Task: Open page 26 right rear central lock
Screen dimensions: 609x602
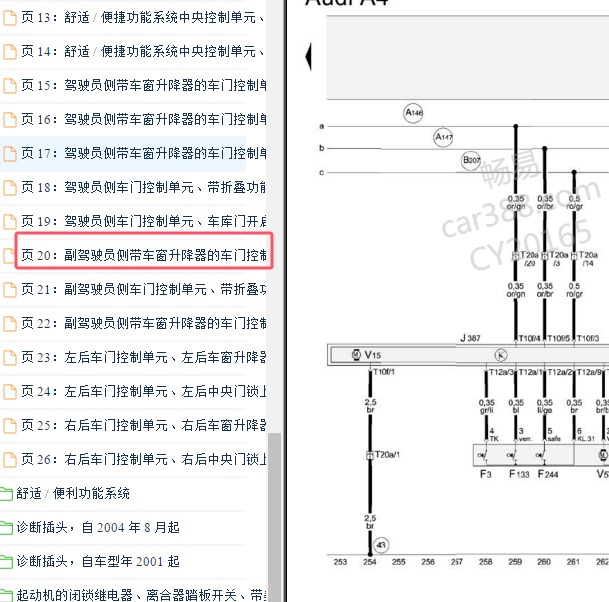Action: pyautogui.click(x=143, y=459)
